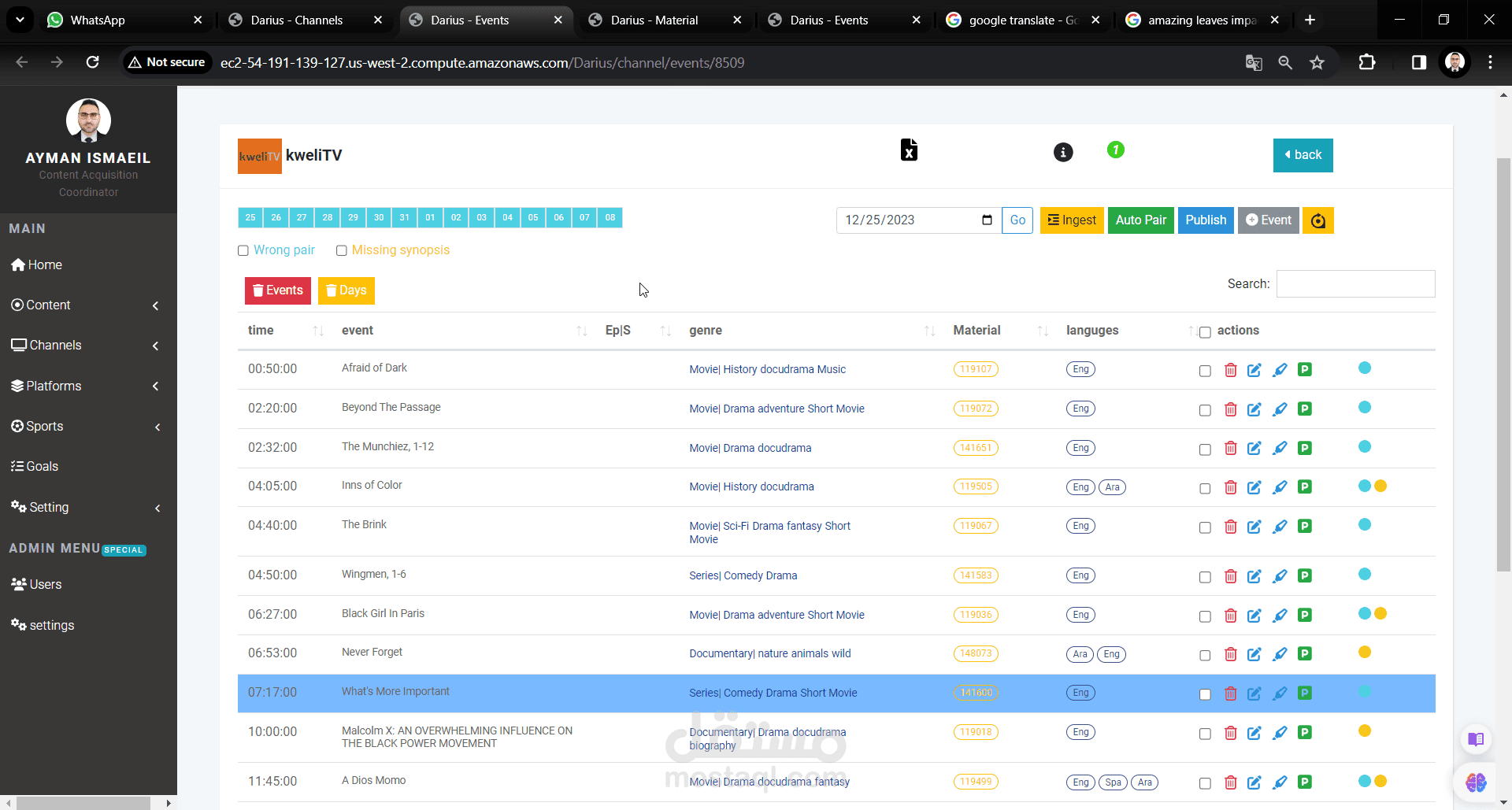The image size is (1512, 810).
Task: Check the select-all box in actions header
Action: click(x=1205, y=332)
